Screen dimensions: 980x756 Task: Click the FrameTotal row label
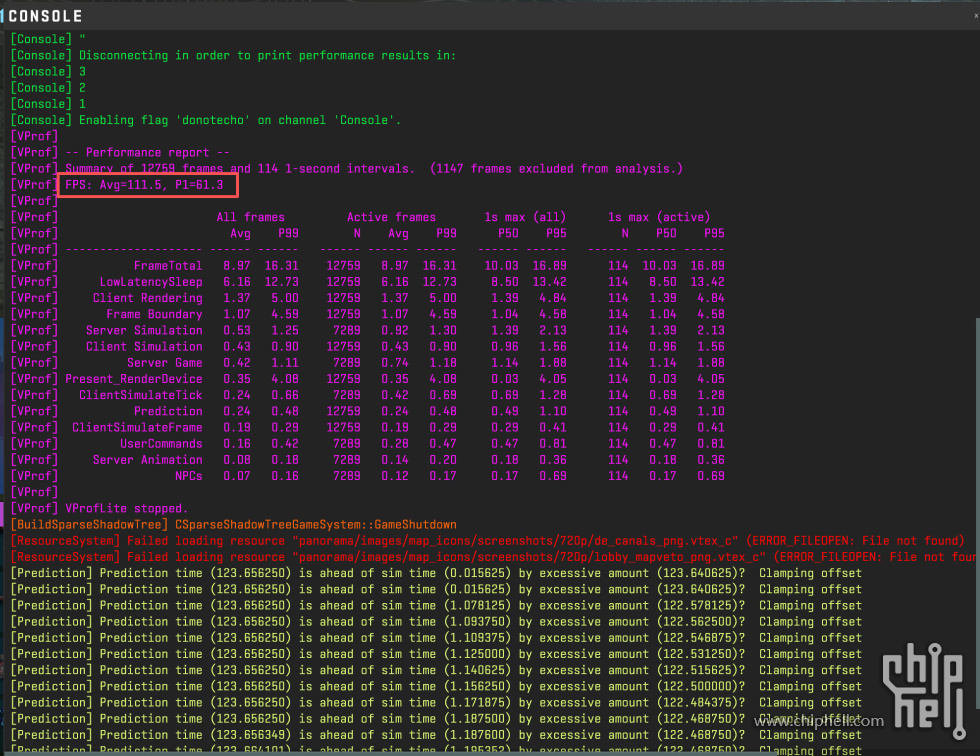[x=168, y=266]
